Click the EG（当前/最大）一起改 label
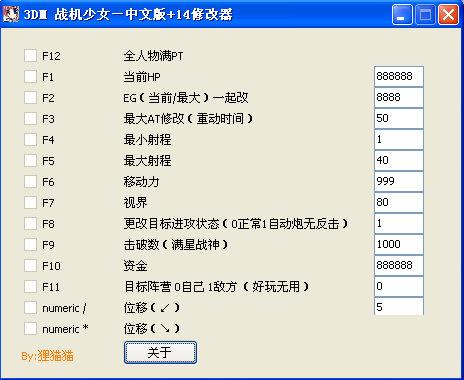 (186, 98)
